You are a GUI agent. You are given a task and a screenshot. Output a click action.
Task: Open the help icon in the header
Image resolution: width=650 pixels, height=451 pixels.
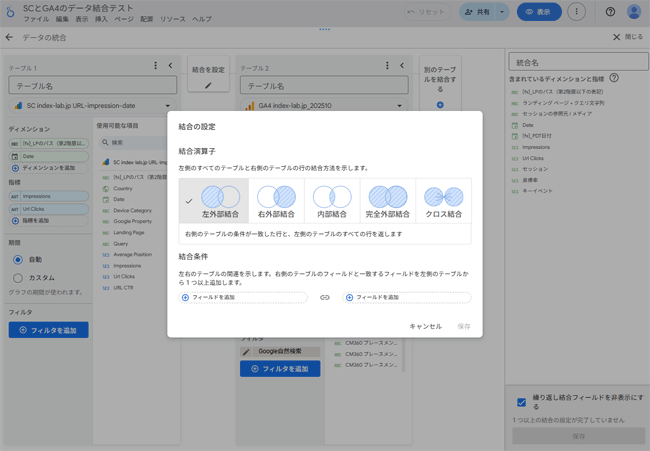pyautogui.click(x=610, y=12)
